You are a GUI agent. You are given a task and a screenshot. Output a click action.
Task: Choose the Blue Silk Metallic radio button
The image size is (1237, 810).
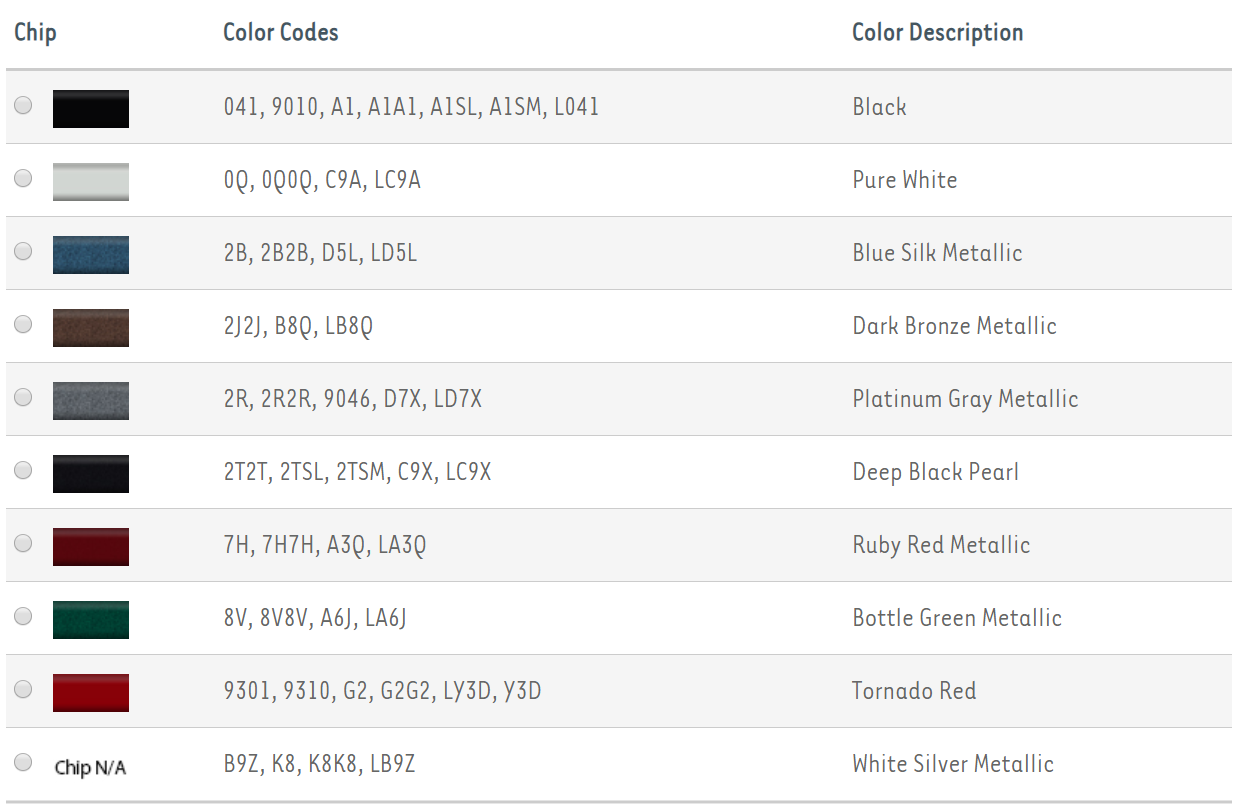[x=23, y=251]
